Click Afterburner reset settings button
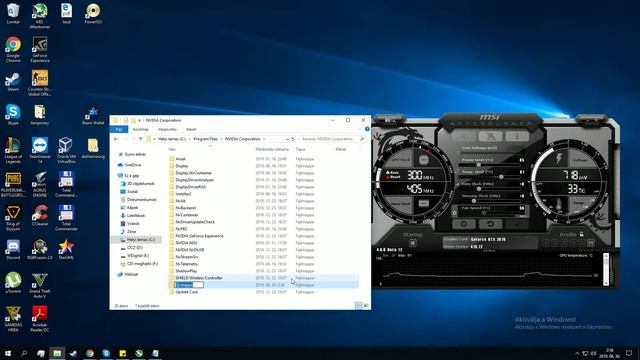640x360 pixels. 490,224
